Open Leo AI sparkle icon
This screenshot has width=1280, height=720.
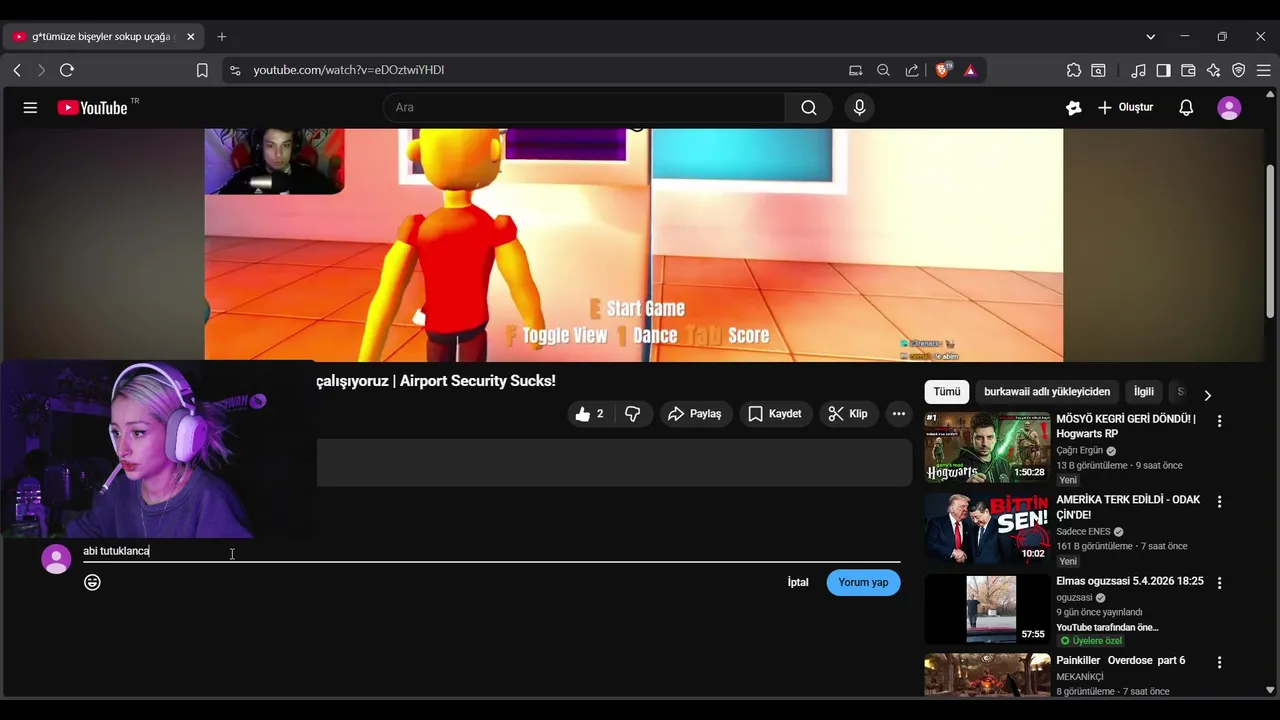pyautogui.click(x=1213, y=70)
